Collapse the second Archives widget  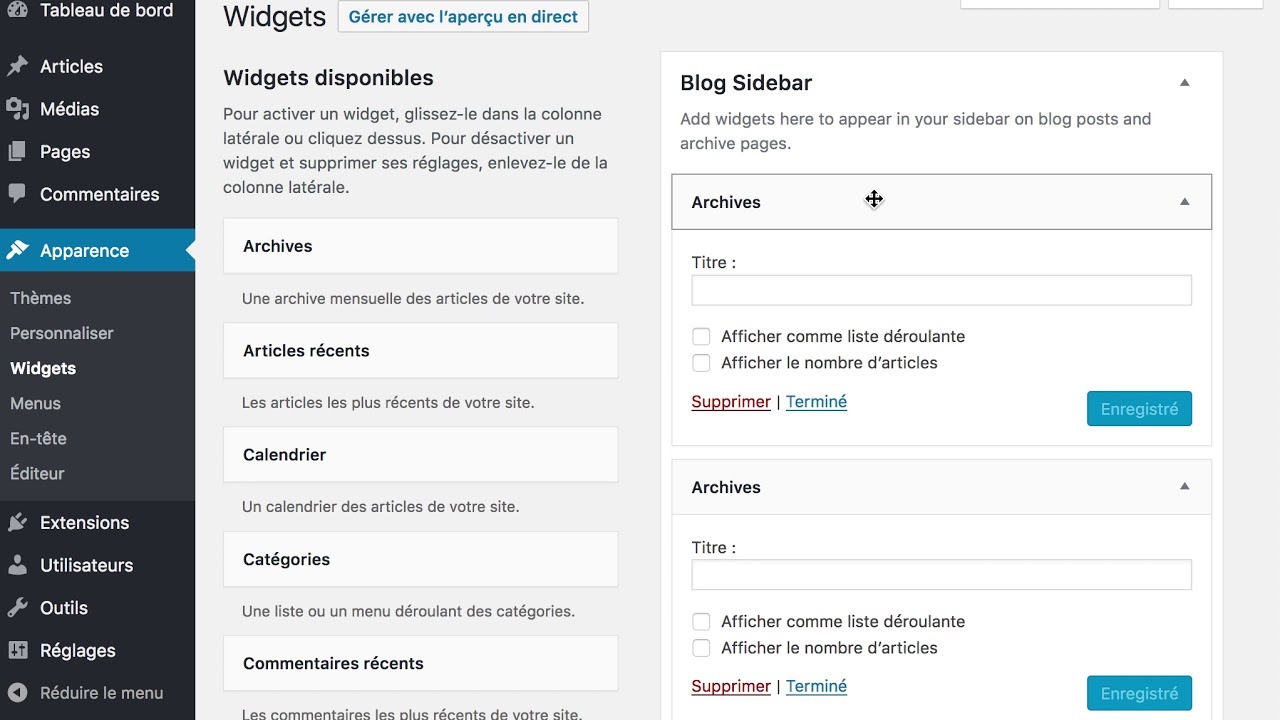pos(1184,487)
